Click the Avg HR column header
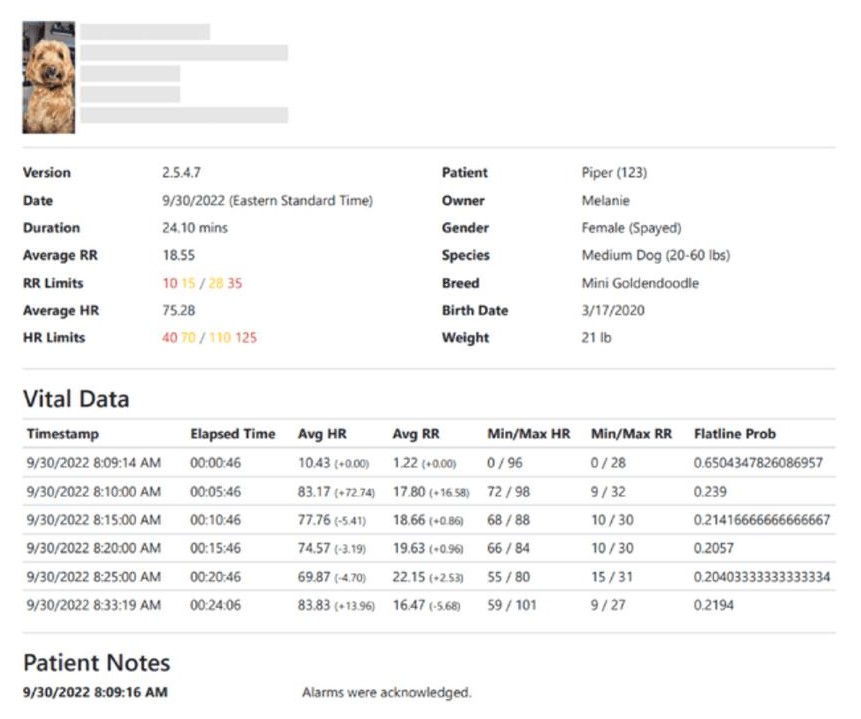 pos(320,434)
